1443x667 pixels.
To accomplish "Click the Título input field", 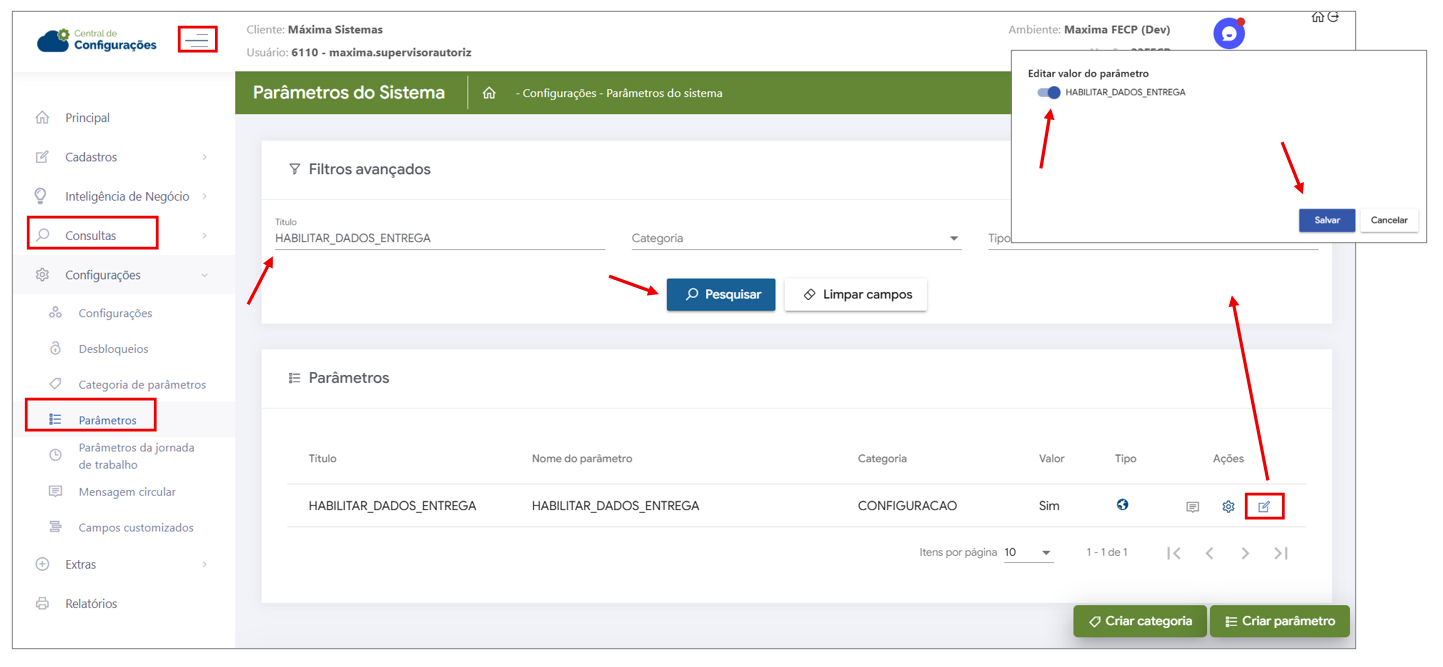I will (x=440, y=238).
